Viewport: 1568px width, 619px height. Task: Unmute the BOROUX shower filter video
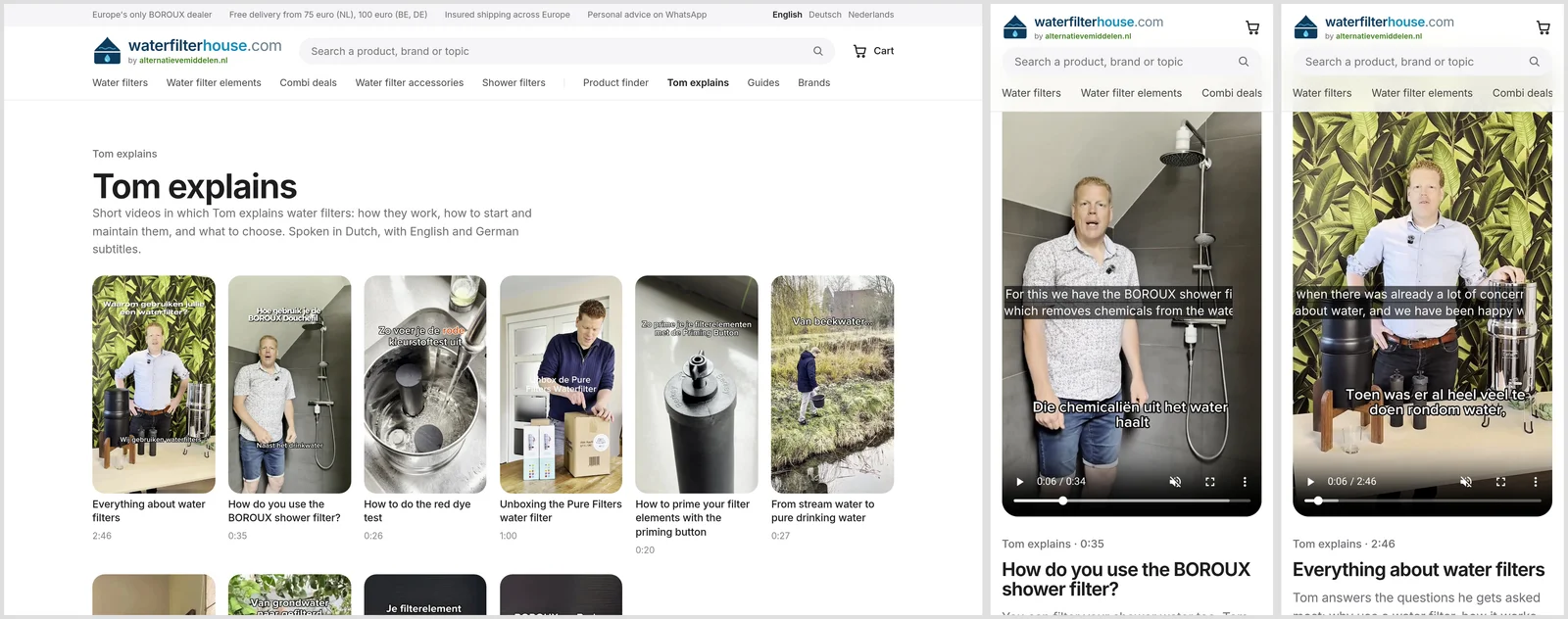tap(1175, 482)
